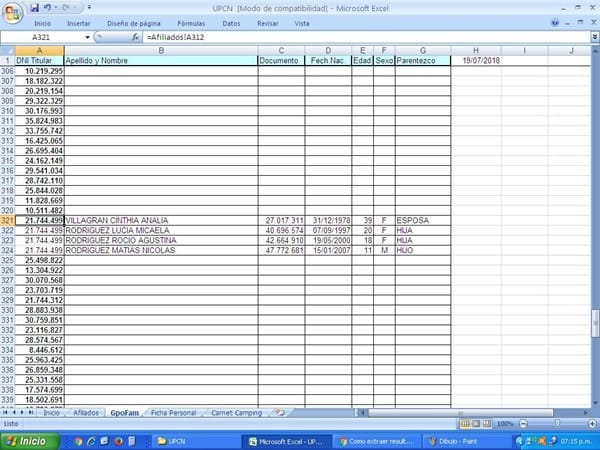
Task: Click the next-sheet navigation arrow
Action: point(22,412)
